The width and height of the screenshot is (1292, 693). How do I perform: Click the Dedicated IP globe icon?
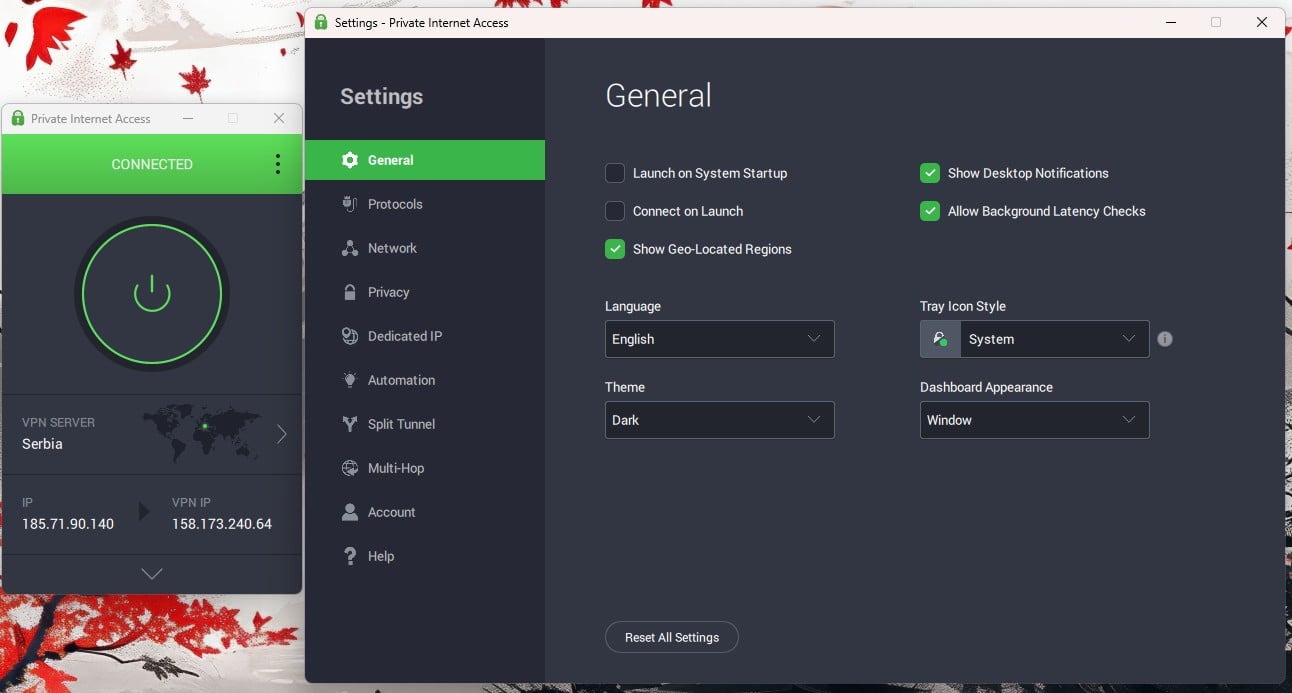pyautogui.click(x=350, y=336)
